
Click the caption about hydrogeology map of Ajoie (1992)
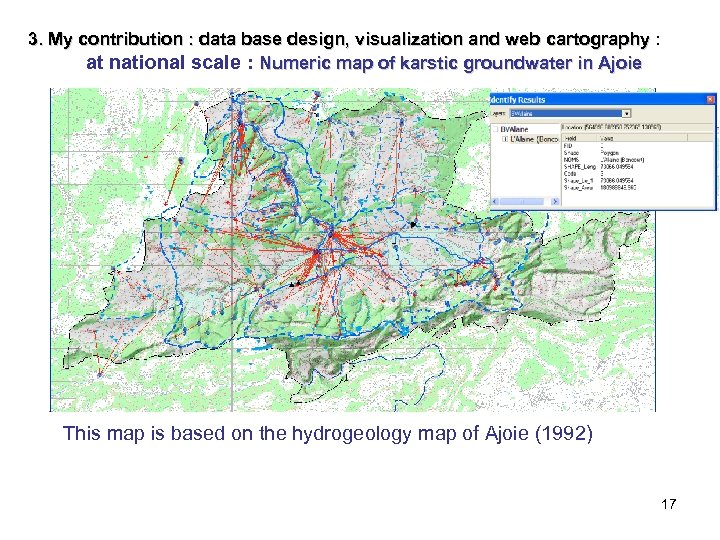click(x=327, y=433)
